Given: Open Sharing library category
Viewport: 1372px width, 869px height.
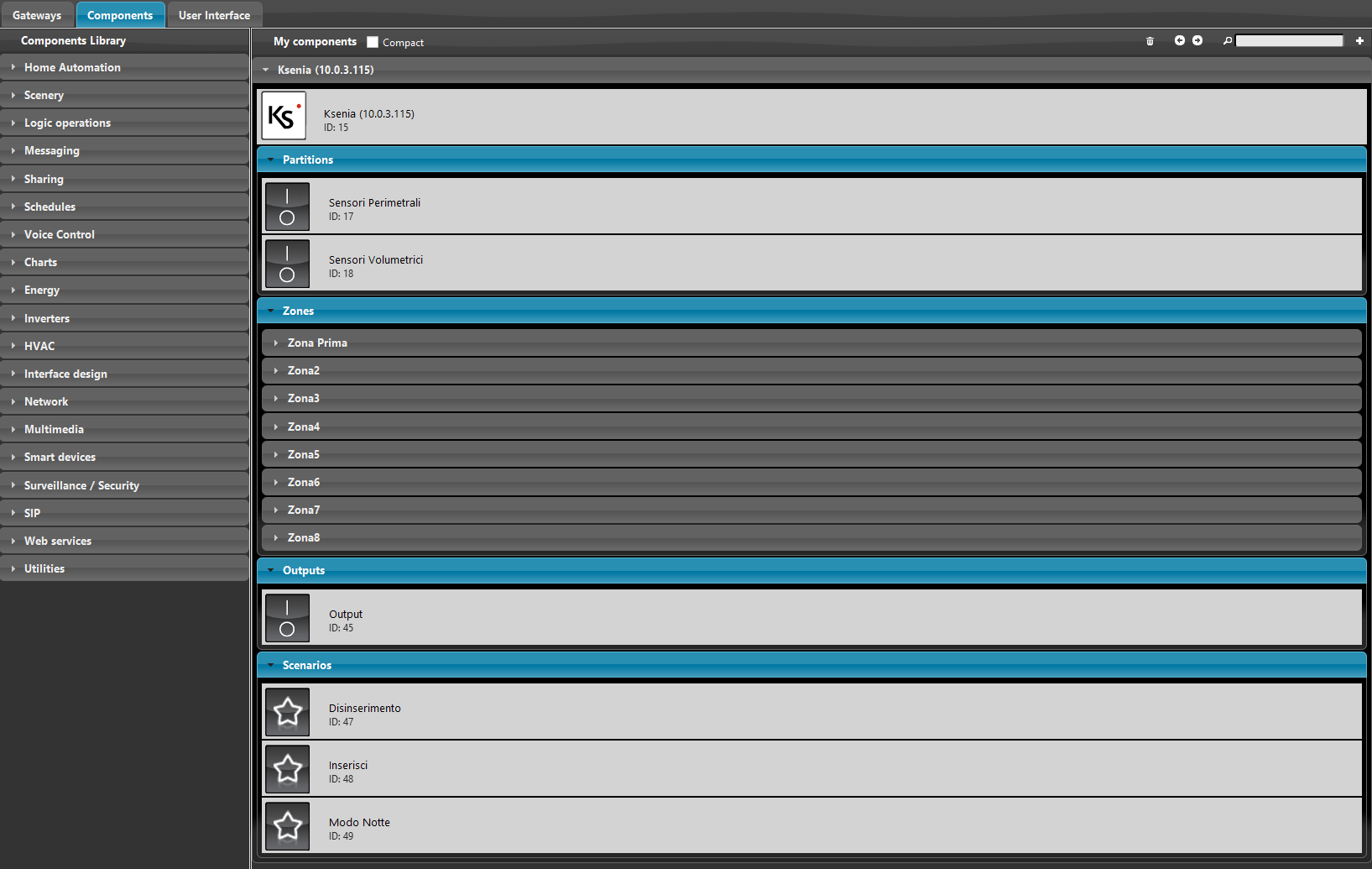Looking at the screenshot, I should coord(124,179).
